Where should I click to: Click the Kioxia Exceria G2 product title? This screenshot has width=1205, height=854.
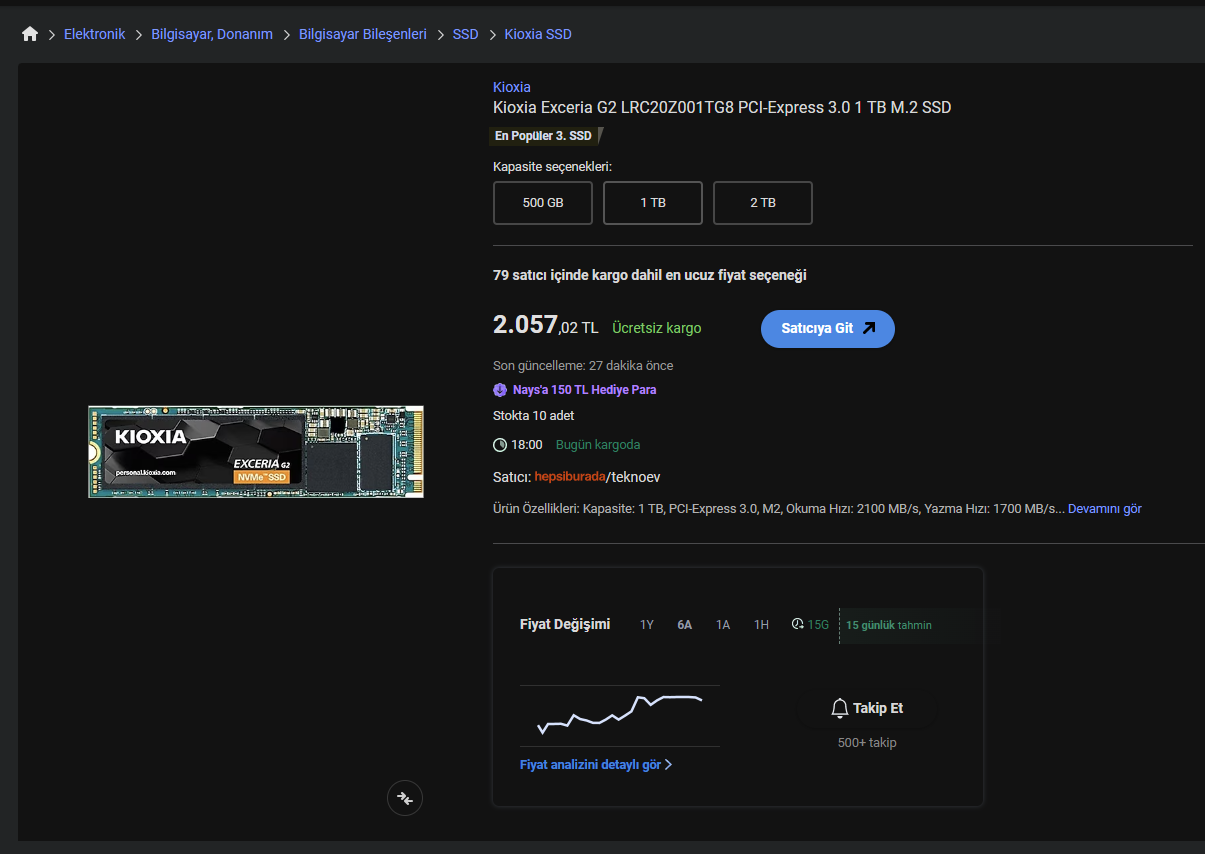(x=722, y=108)
